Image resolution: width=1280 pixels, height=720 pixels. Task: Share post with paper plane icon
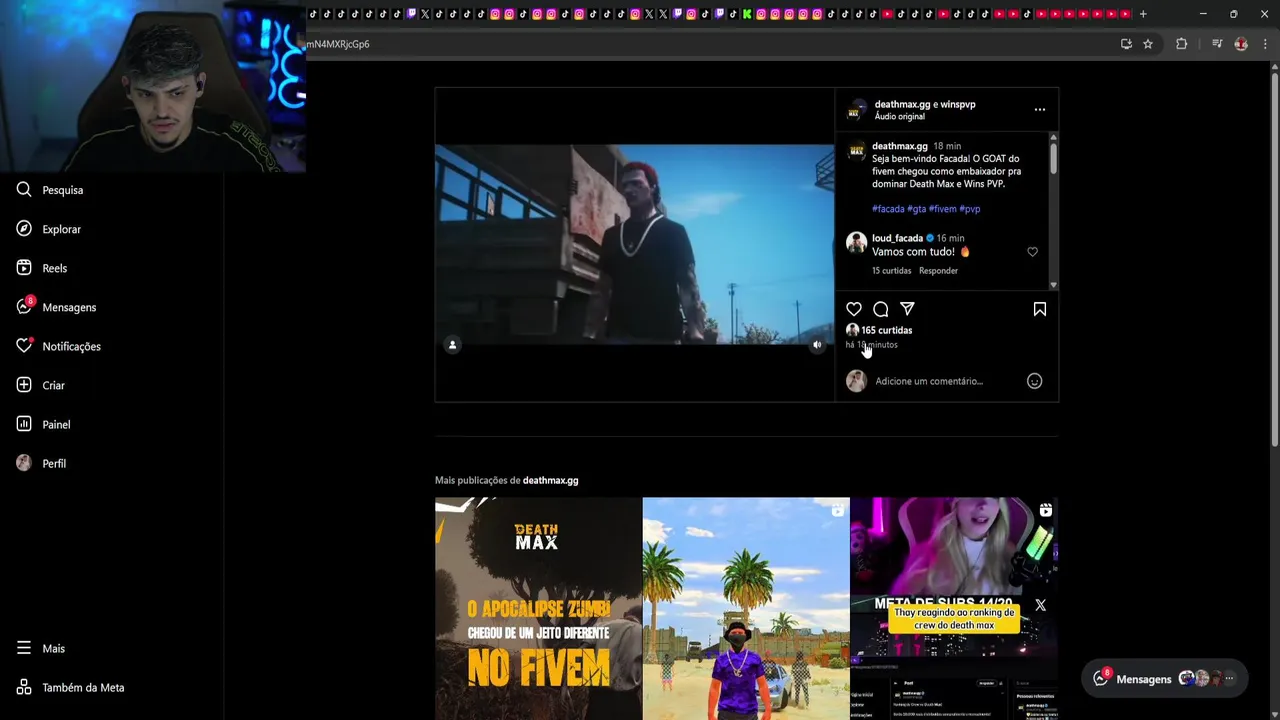907,309
